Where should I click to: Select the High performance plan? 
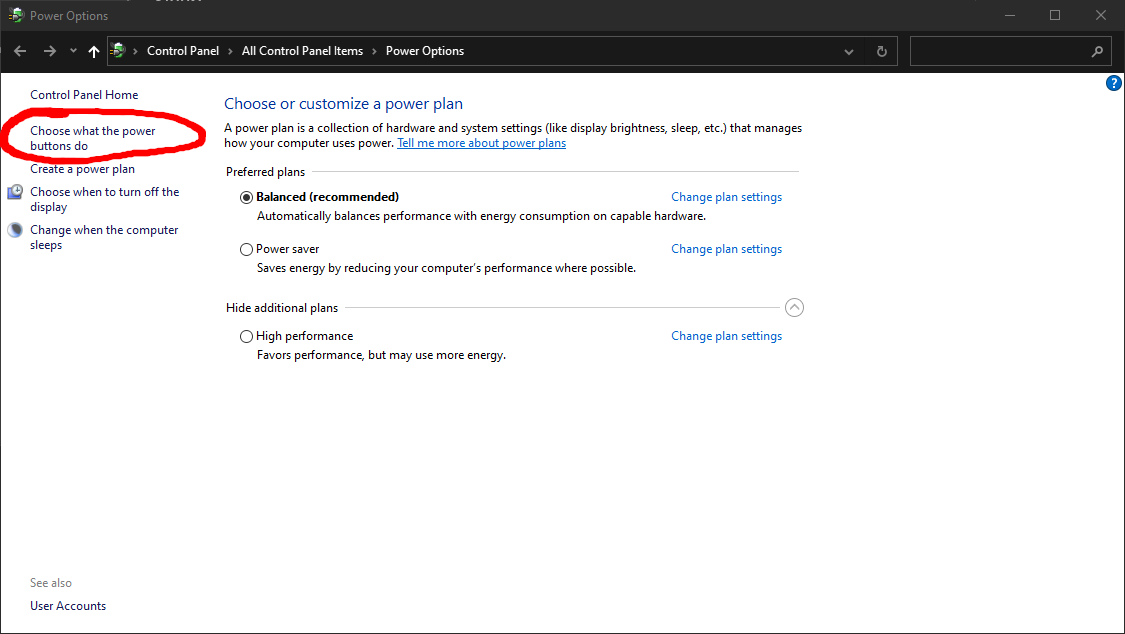pos(247,337)
